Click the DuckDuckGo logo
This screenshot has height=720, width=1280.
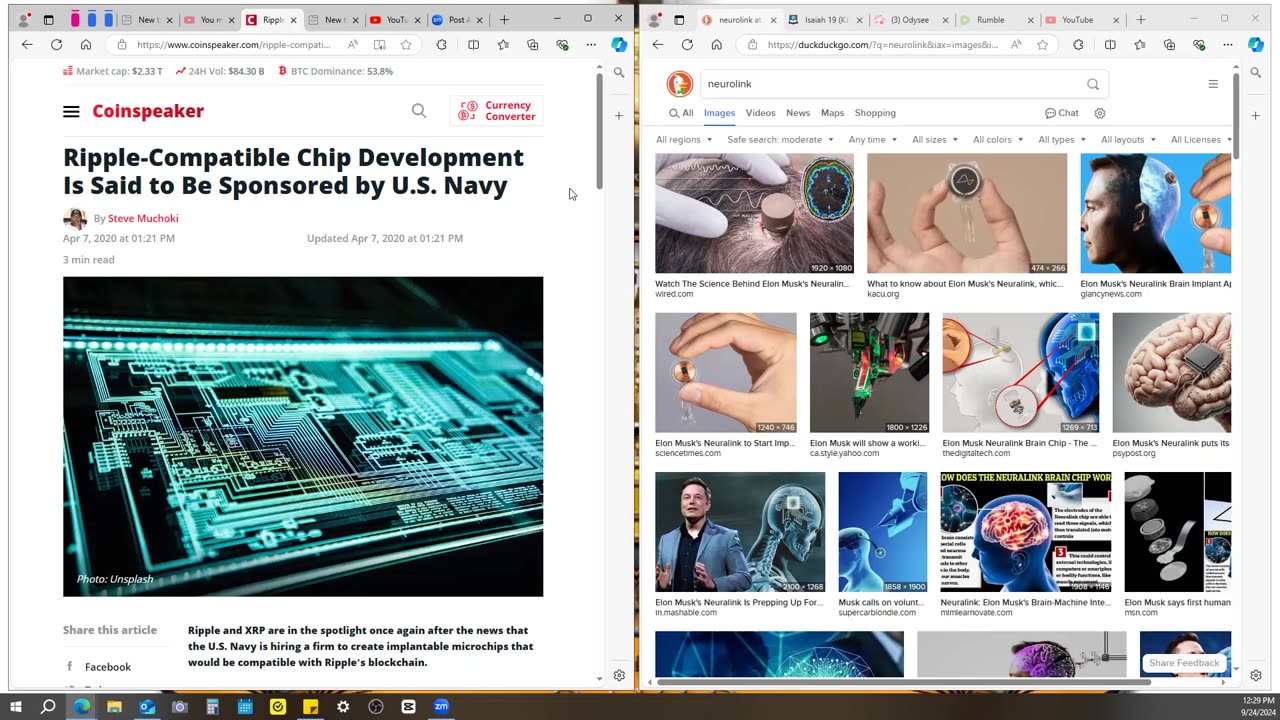(x=680, y=84)
